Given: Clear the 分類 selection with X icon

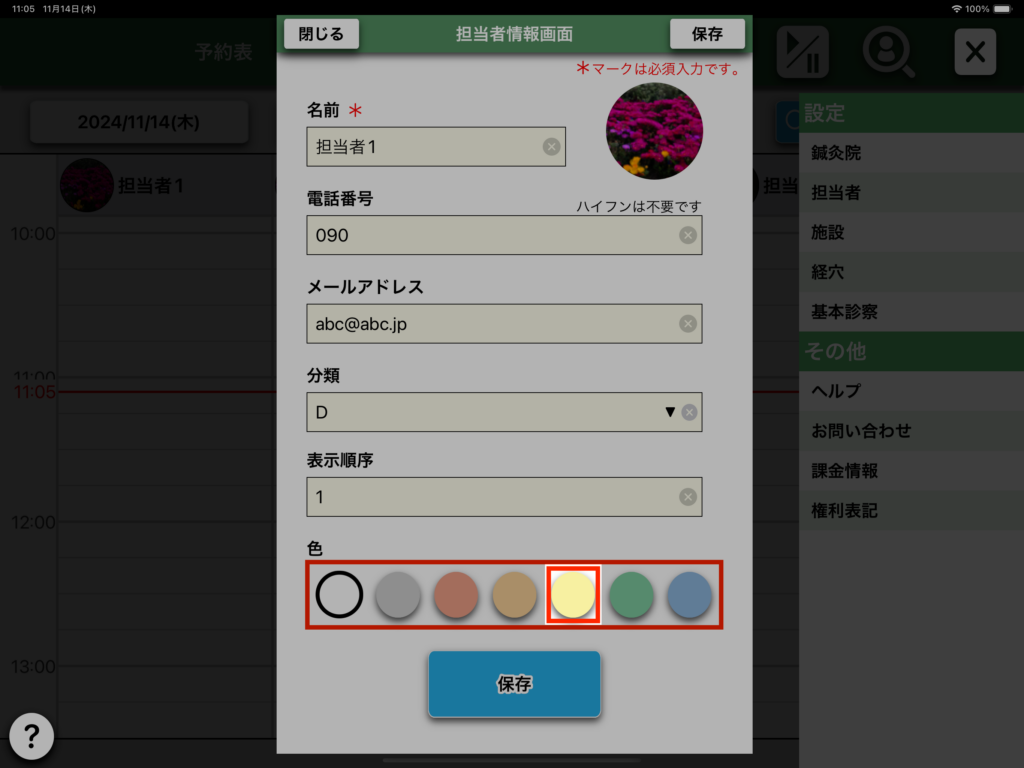Looking at the screenshot, I should click(x=689, y=412).
